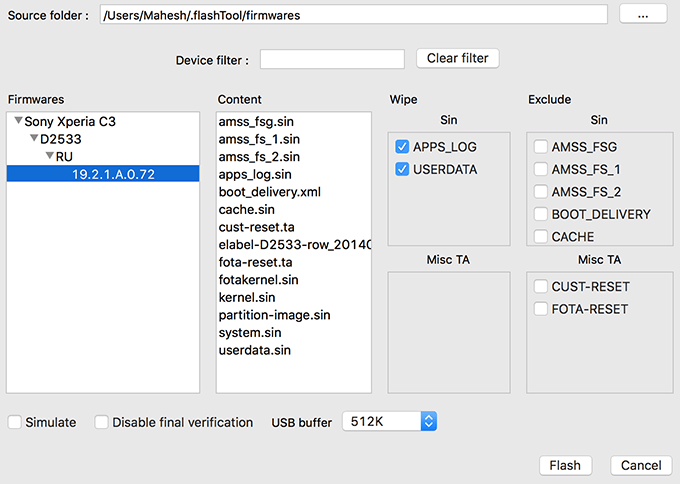The width and height of the screenshot is (680, 484).
Task: Check the FOTA-RESET Misc TA option
Action: tap(541, 309)
